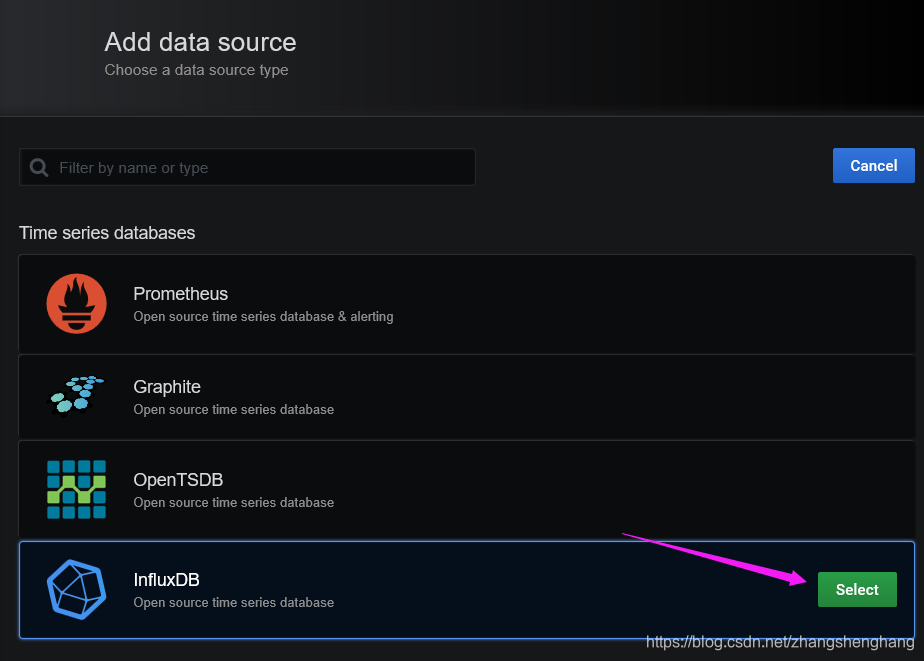Choose the Graphite title text
Viewport: 924px width, 661px height.
pos(167,386)
